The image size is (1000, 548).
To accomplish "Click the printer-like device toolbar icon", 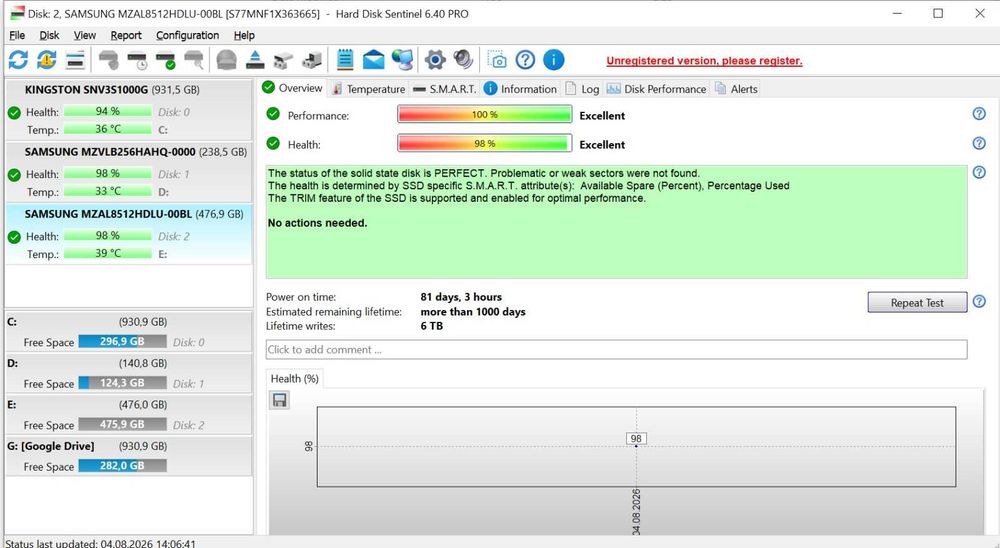I will coord(312,60).
